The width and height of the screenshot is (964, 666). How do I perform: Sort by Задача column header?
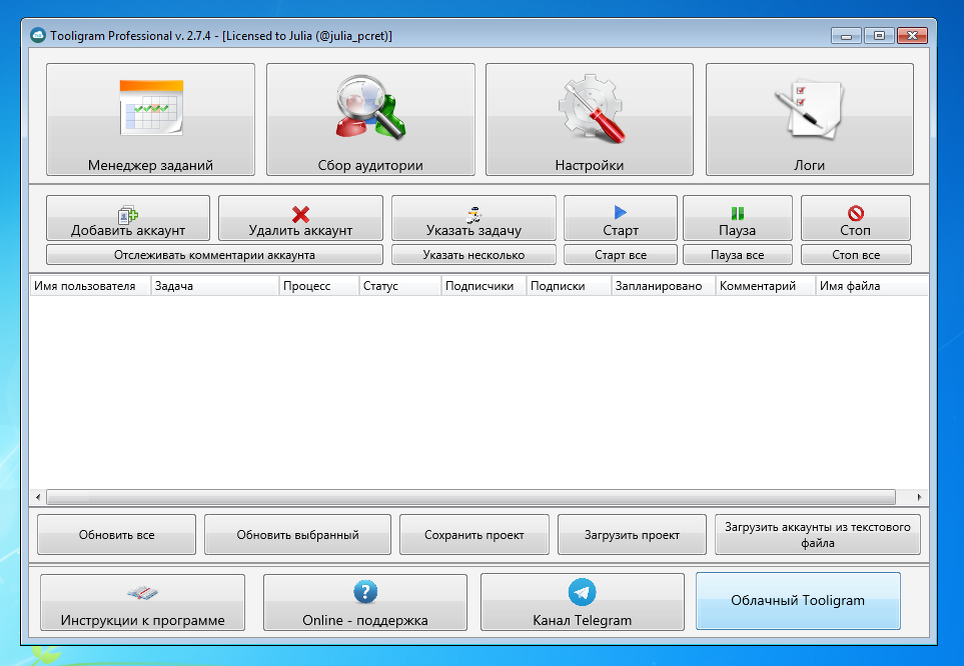tap(215, 286)
